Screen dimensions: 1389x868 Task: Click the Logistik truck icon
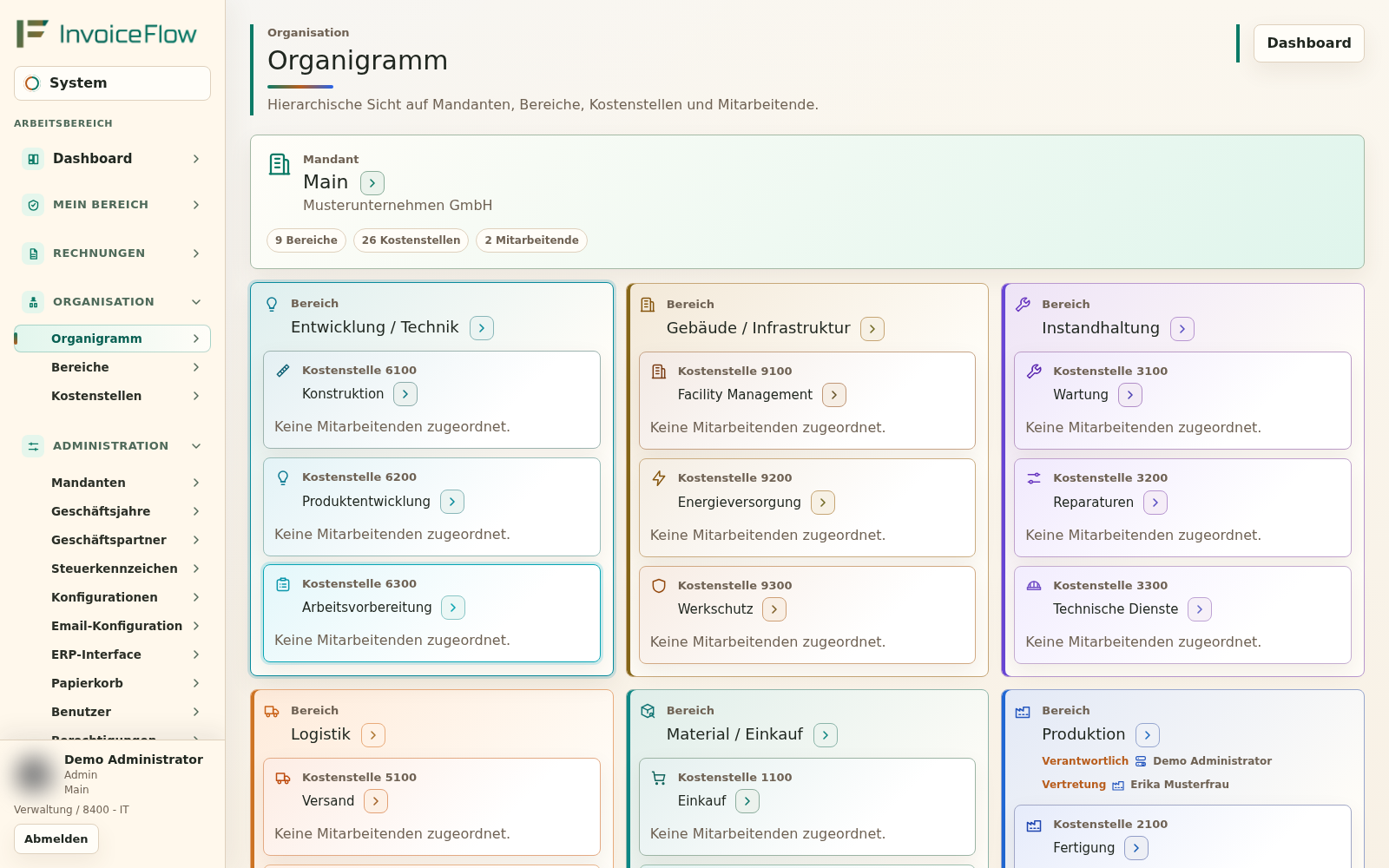point(272,711)
